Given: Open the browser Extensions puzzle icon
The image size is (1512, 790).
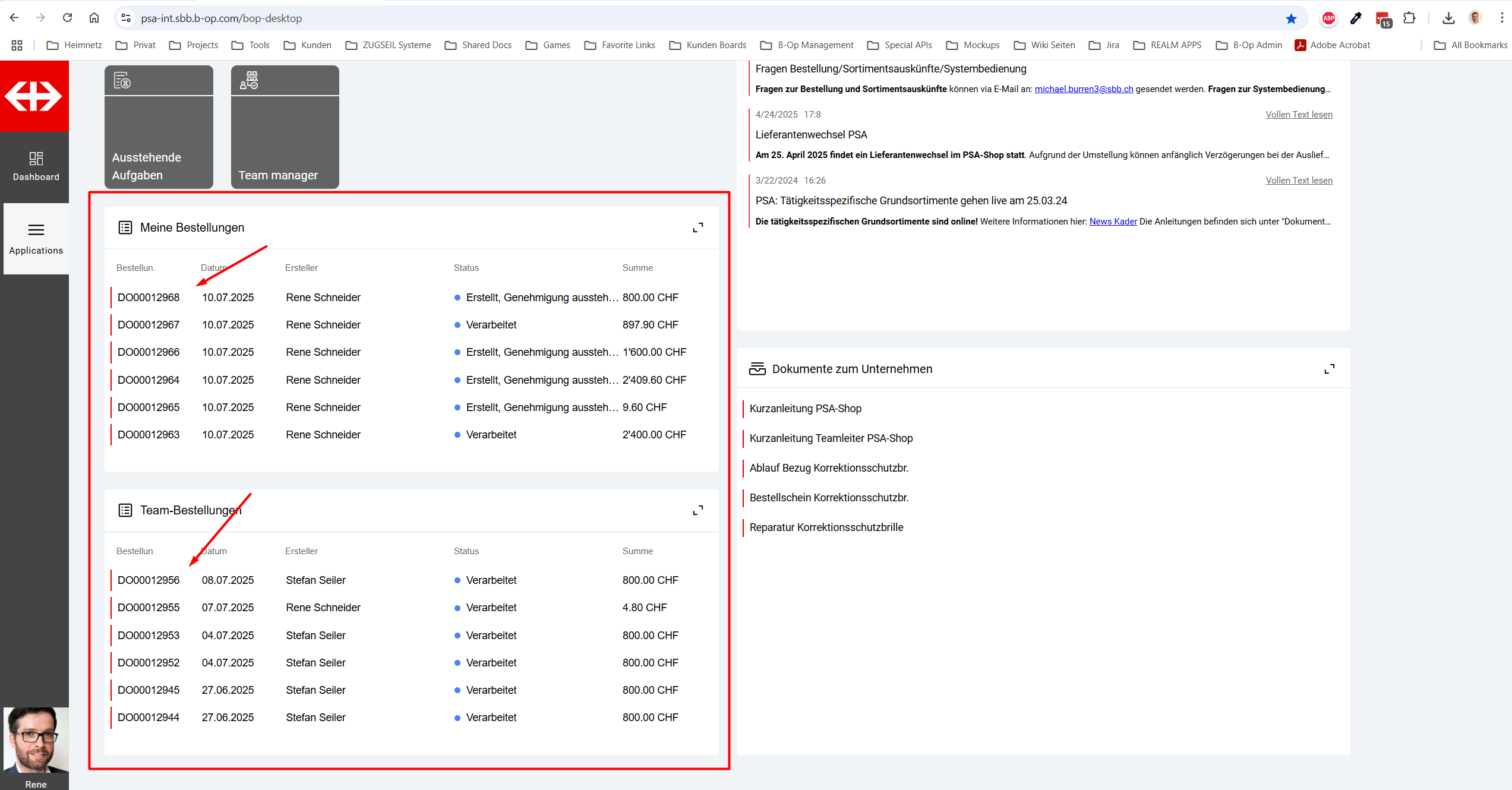Looking at the screenshot, I should [x=1409, y=18].
